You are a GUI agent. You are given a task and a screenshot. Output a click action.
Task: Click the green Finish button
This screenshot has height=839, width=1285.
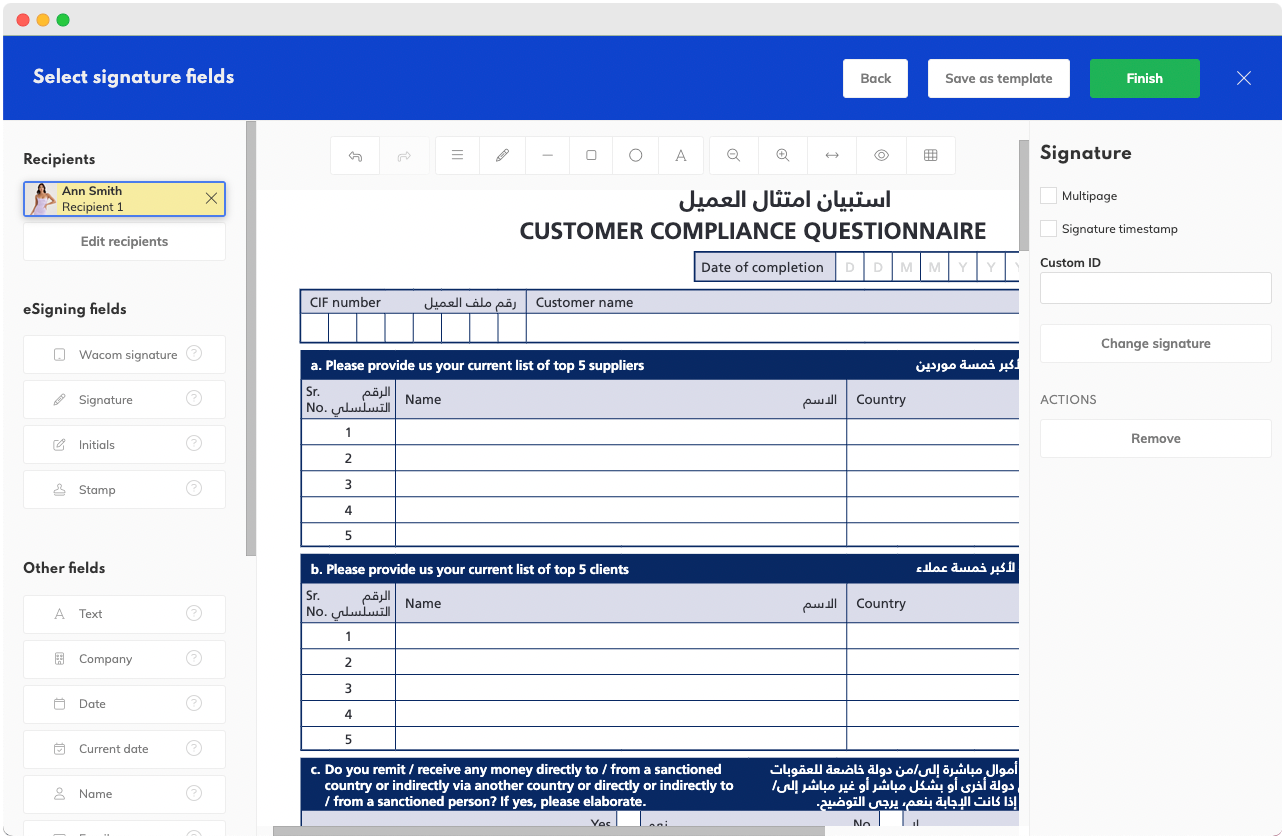pos(1144,78)
